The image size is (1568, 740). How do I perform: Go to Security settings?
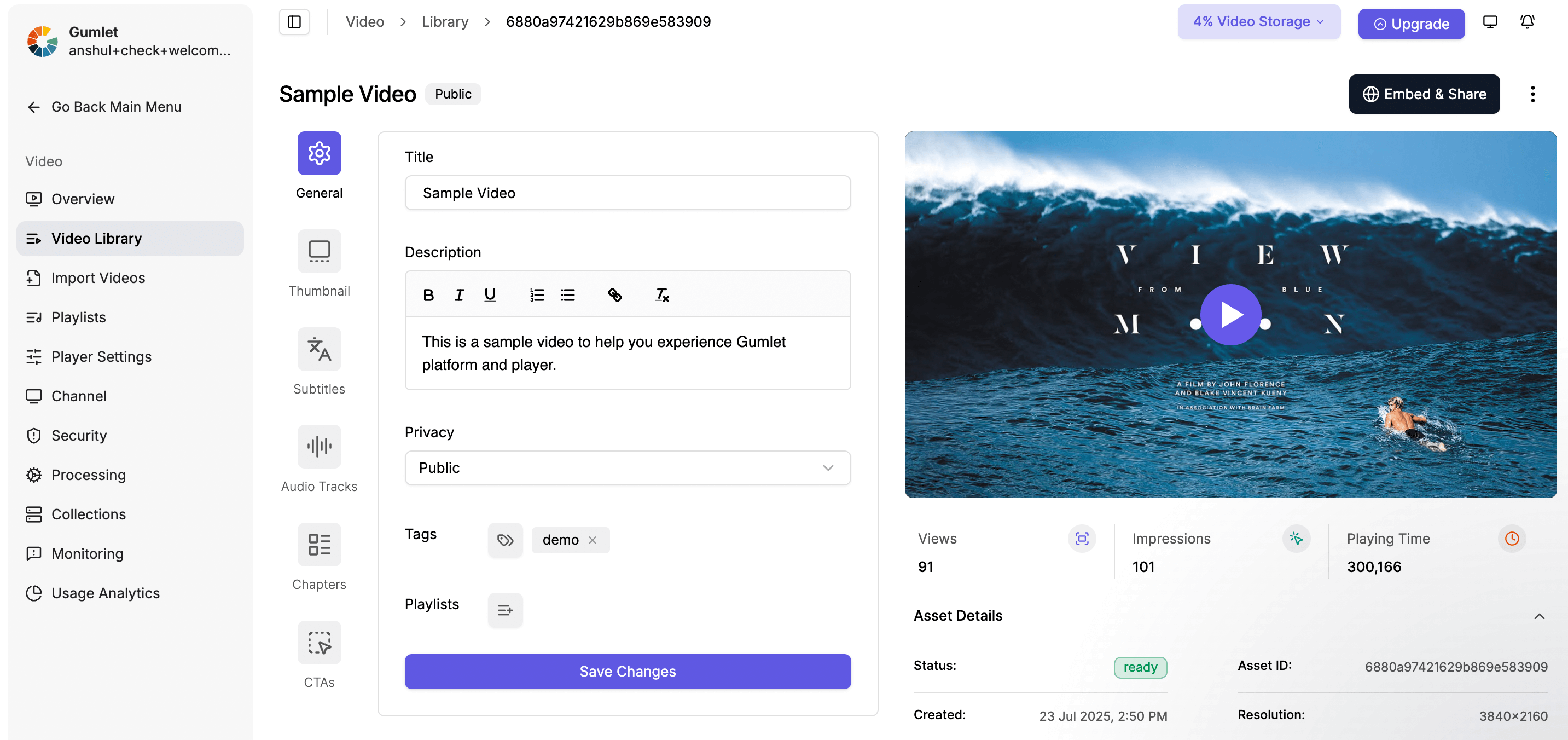point(130,436)
